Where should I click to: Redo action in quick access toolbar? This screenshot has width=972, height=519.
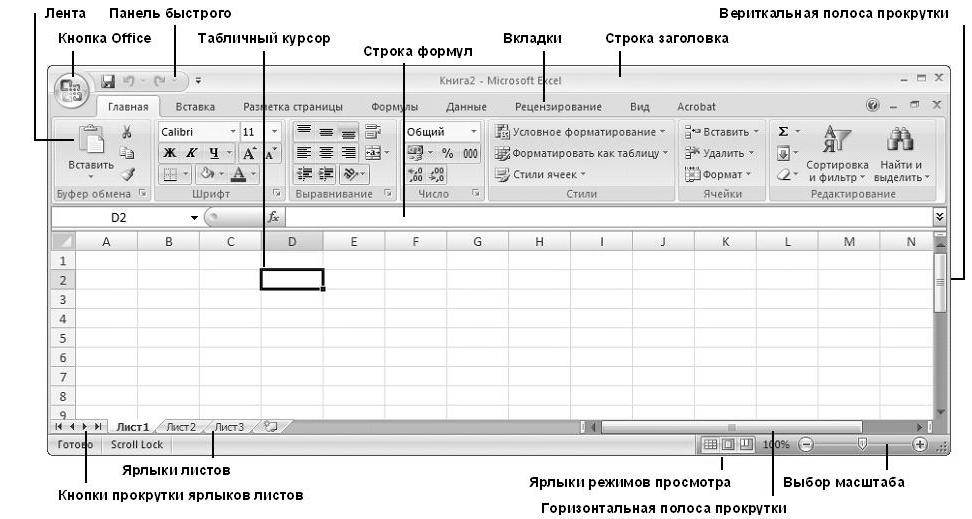pyautogui.click(x=160, y=81)
